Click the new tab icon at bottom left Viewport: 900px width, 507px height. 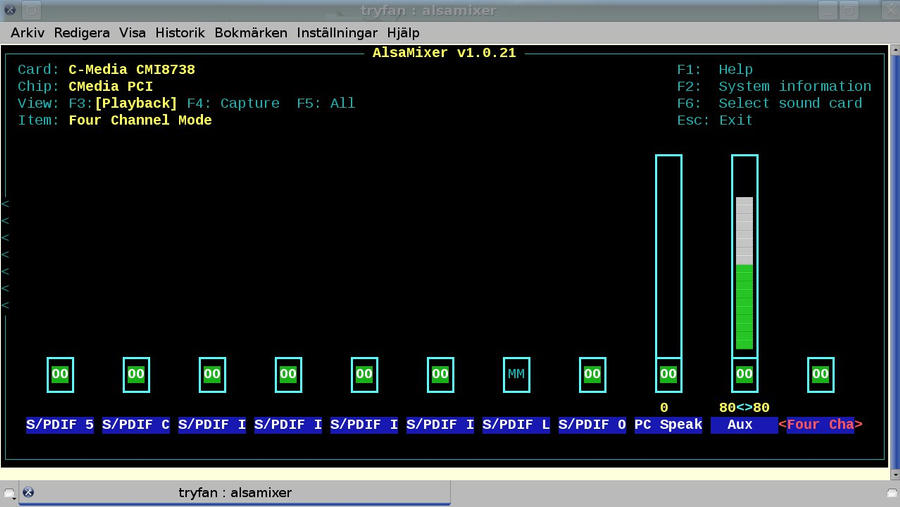tap(9, 493)
